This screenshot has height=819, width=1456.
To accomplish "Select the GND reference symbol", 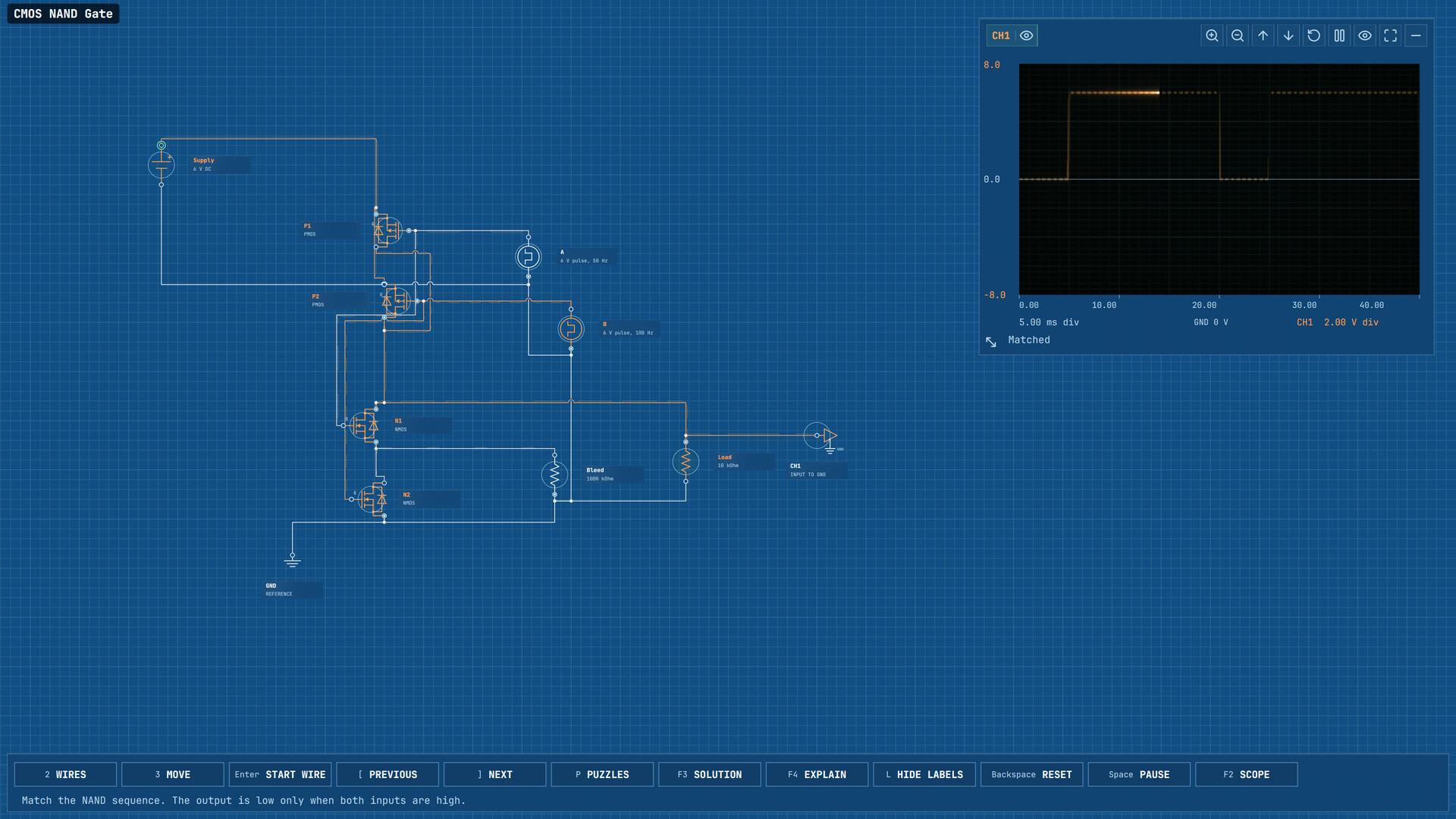I will coord(293,561).
